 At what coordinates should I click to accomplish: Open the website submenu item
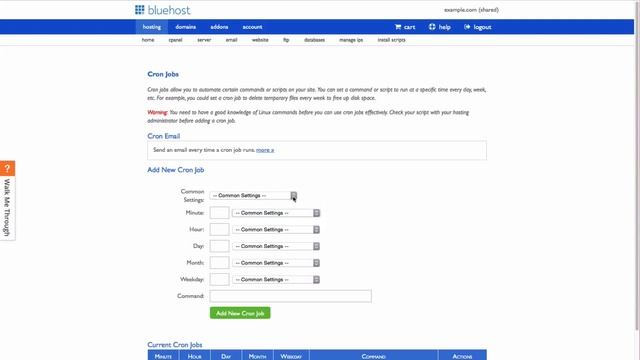tap(260, 40)
